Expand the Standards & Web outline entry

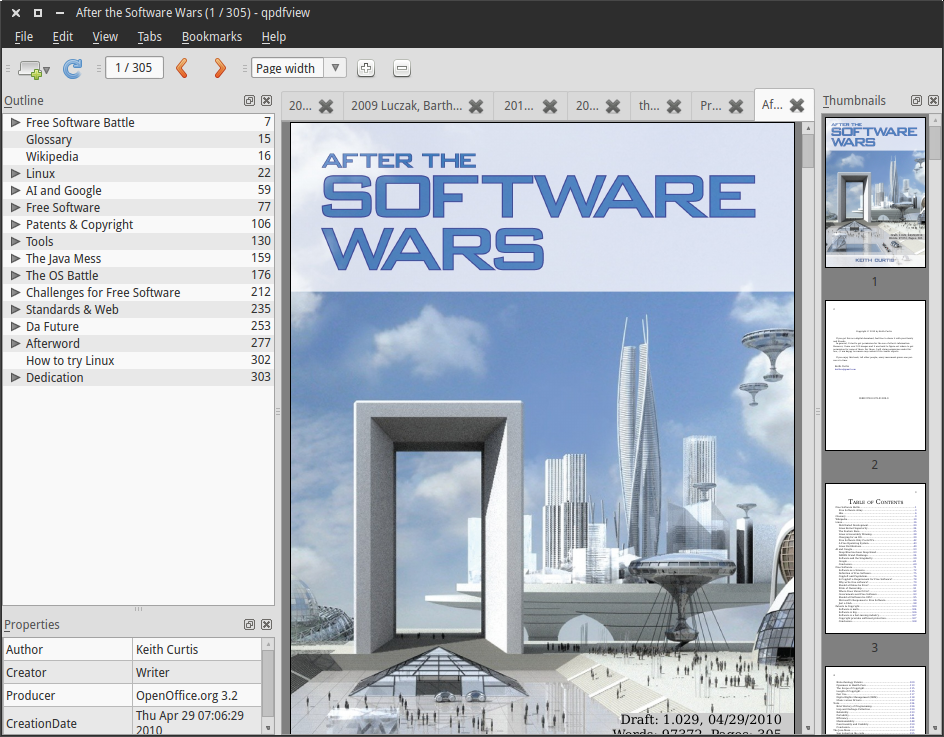16,309
